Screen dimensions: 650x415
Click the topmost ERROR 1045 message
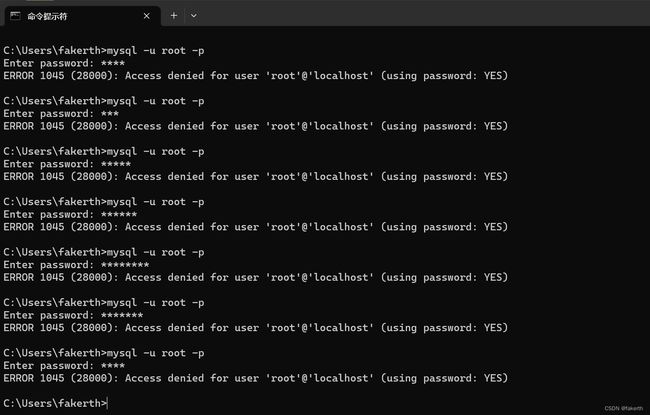point(255,76)
